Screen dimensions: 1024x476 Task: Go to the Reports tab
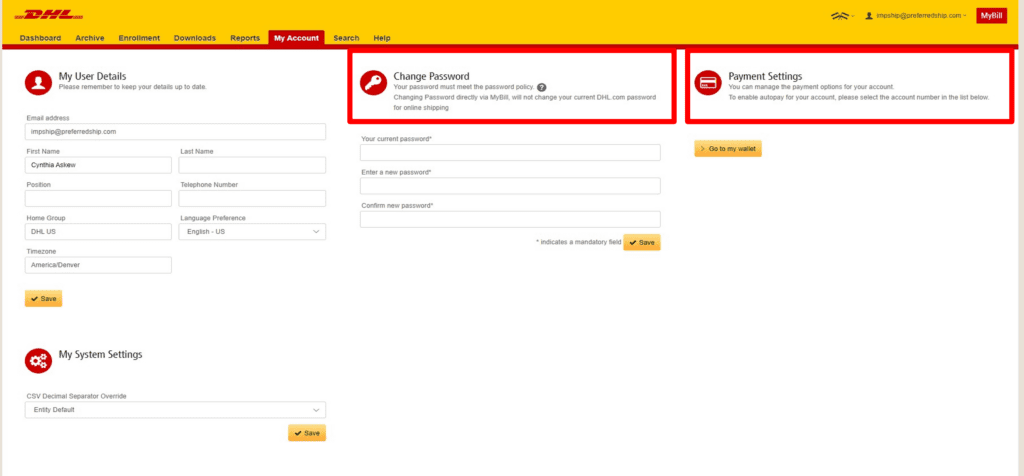point(245,38)
